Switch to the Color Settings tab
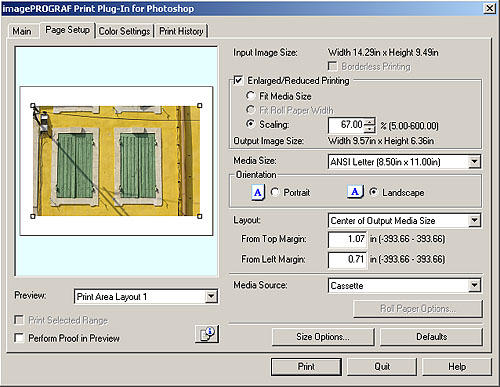500x387 pixels. click(x=124, y=31)
